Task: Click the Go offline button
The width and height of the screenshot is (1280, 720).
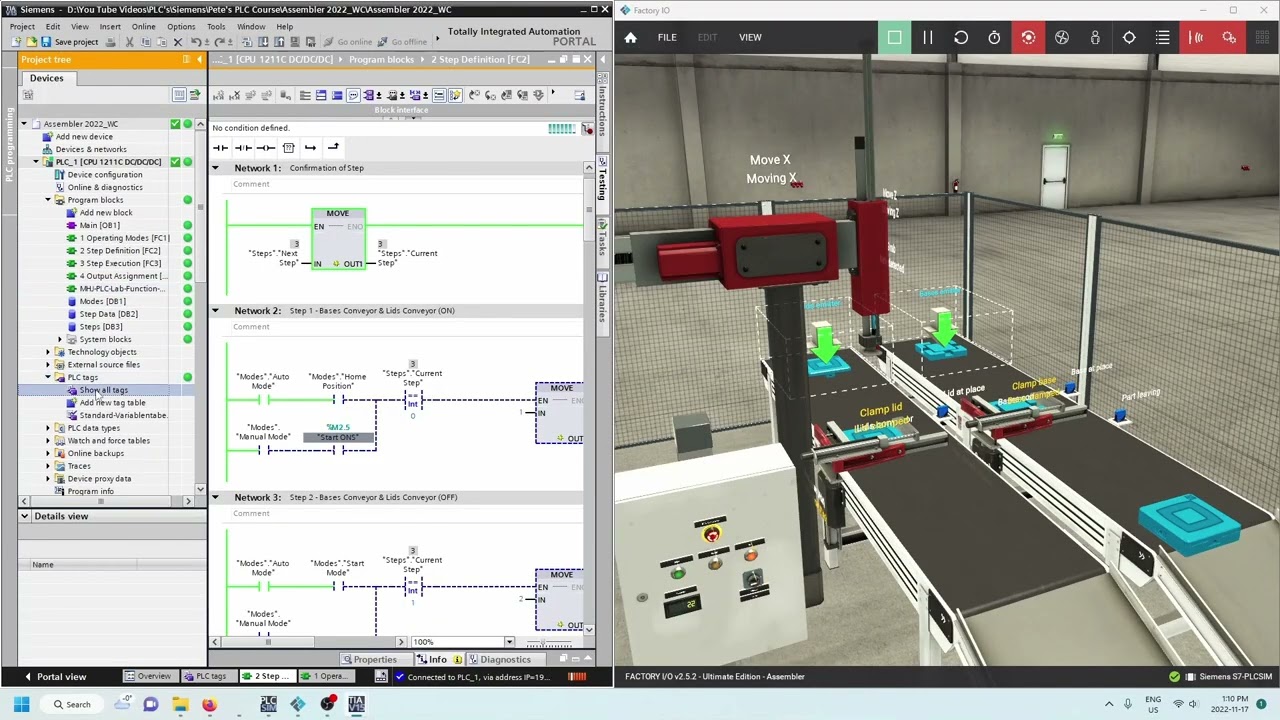Action: coord(402,42)
